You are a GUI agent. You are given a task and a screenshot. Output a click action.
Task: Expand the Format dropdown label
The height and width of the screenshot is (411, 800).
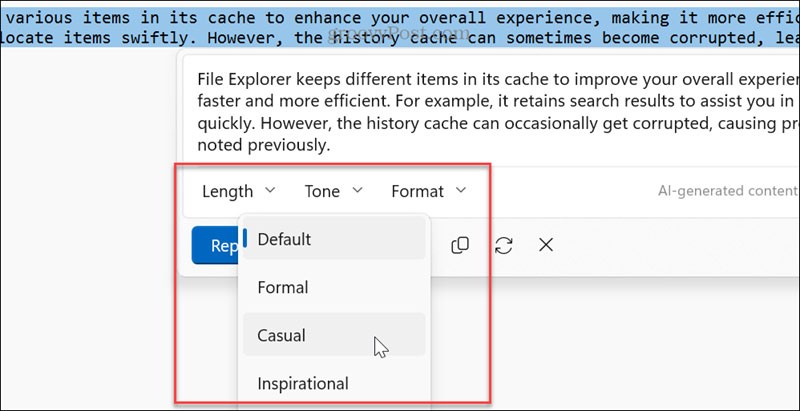[x=417, y=191]
